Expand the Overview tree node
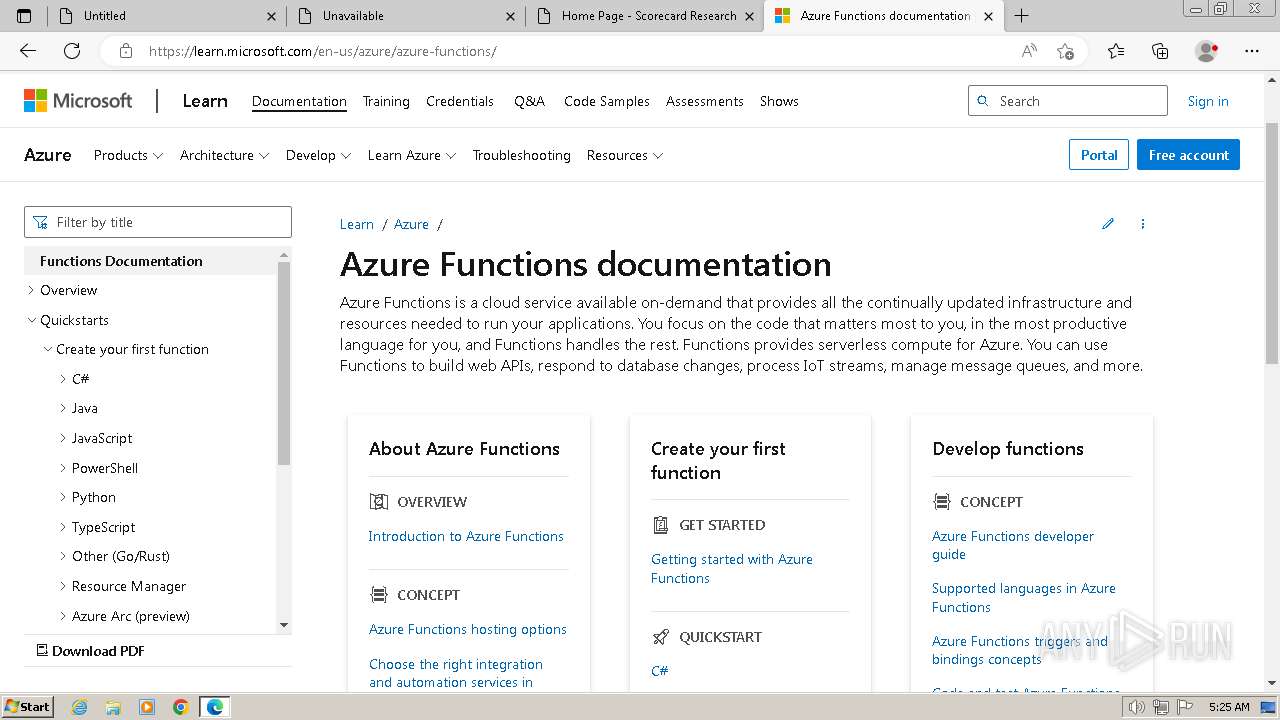This screenshot has width=1280, height=720. click(x=31, y=290)
